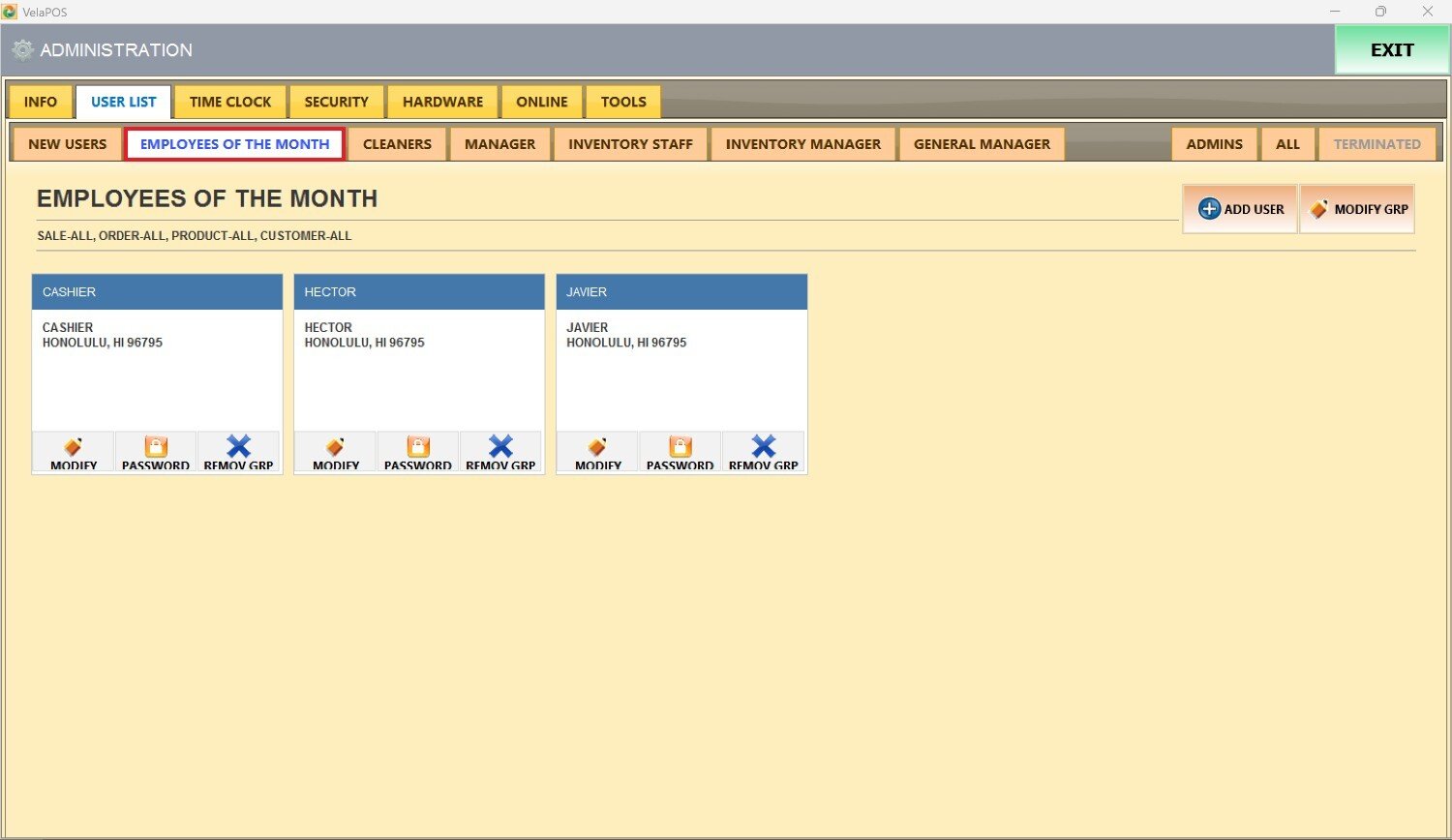Click Modify pencil icon on Cashier card
1452x840 pixels.
74,447
